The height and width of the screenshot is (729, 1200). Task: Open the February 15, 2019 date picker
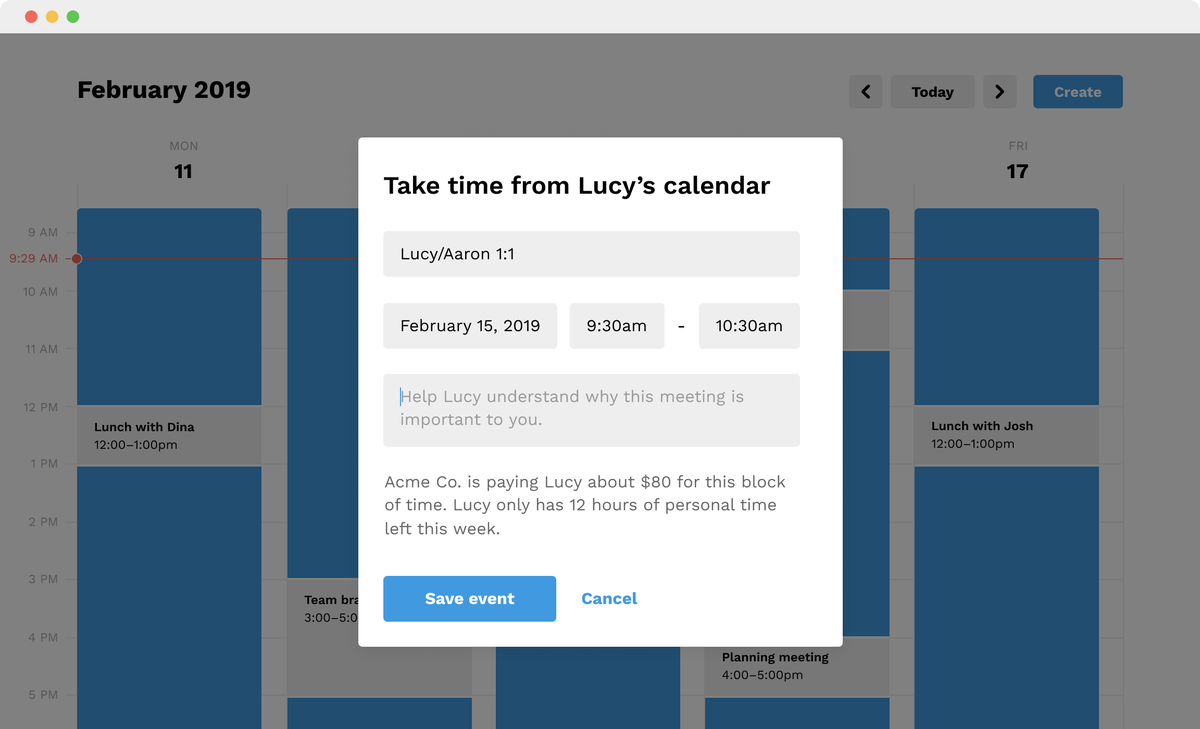[x=470, y=326]
